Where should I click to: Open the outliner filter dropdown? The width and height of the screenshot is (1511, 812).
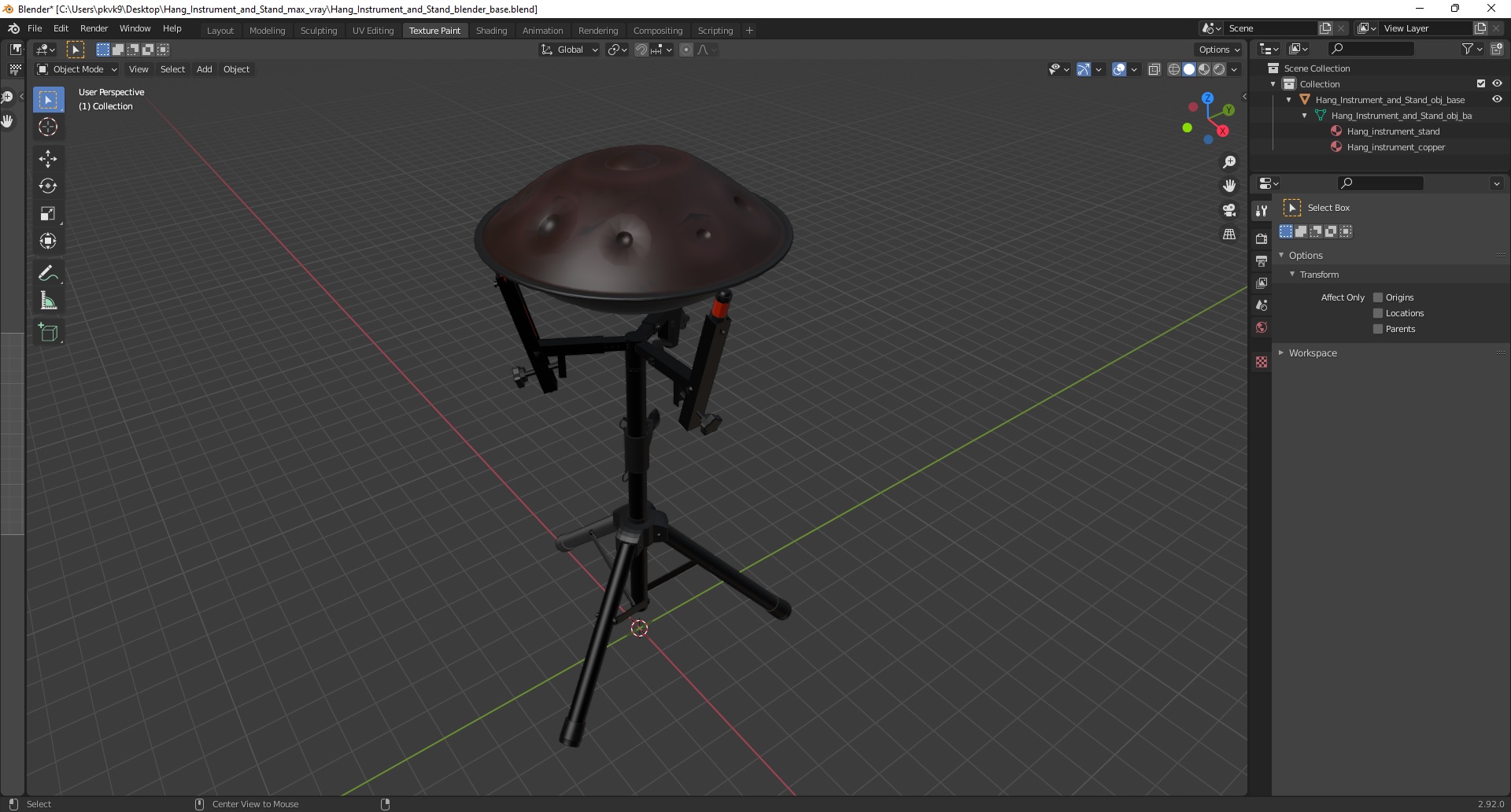click(x=1472, y=49)
